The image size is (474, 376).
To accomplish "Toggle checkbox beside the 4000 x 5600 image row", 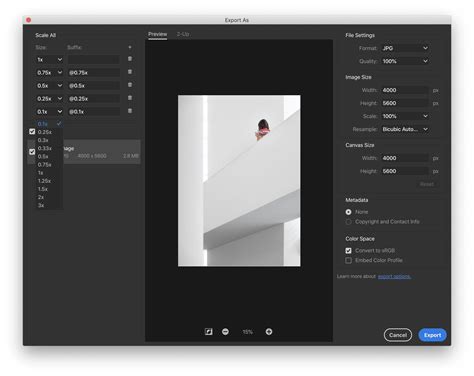I will coord(32,152).
